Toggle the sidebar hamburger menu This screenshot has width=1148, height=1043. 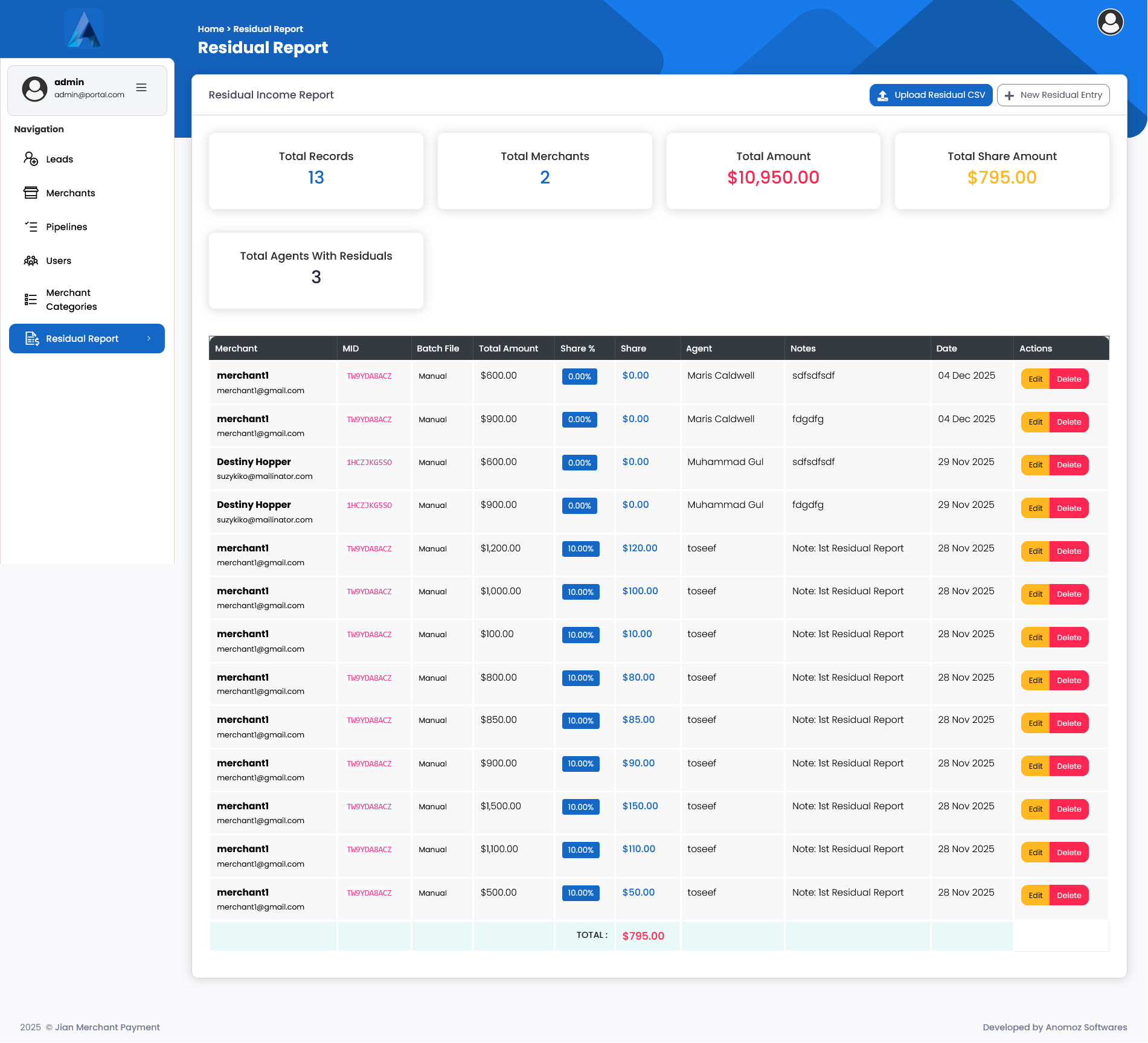[141, 88]
